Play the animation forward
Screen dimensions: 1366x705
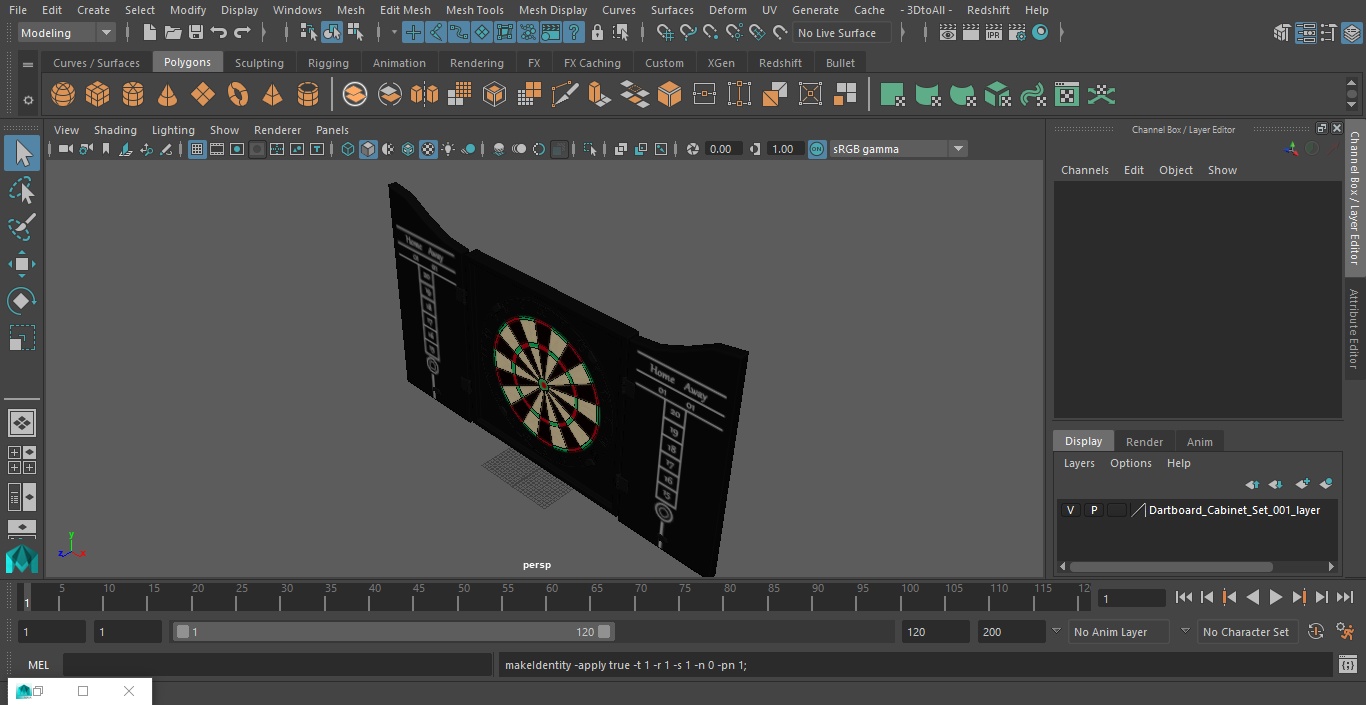[1276, 597]
